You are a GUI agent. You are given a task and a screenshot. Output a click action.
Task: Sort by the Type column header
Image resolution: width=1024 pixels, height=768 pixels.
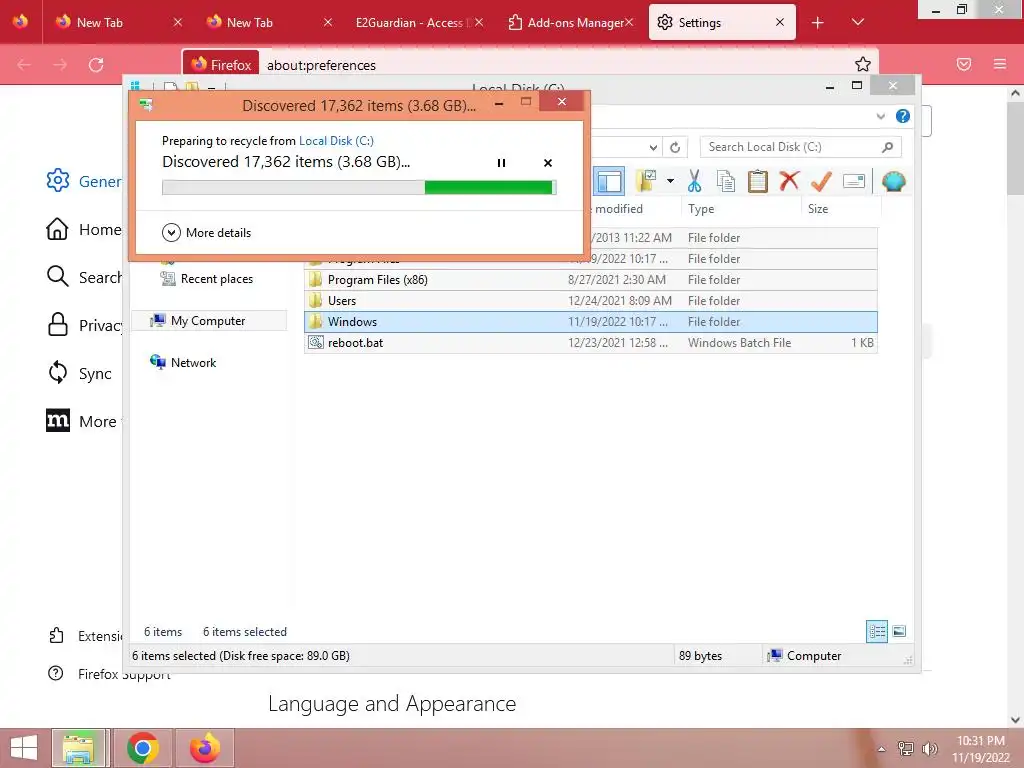[741, 209]
